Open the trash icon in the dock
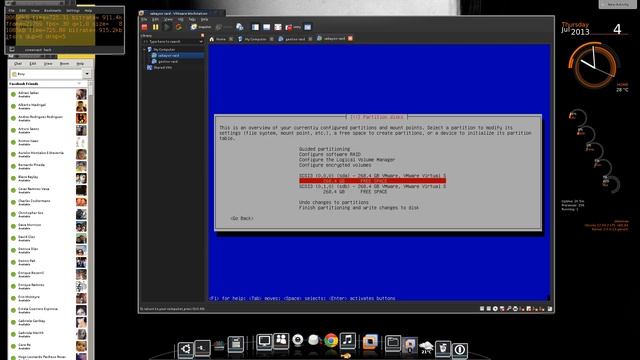Viewport: 640px width, 360px height. coord(442,348)
